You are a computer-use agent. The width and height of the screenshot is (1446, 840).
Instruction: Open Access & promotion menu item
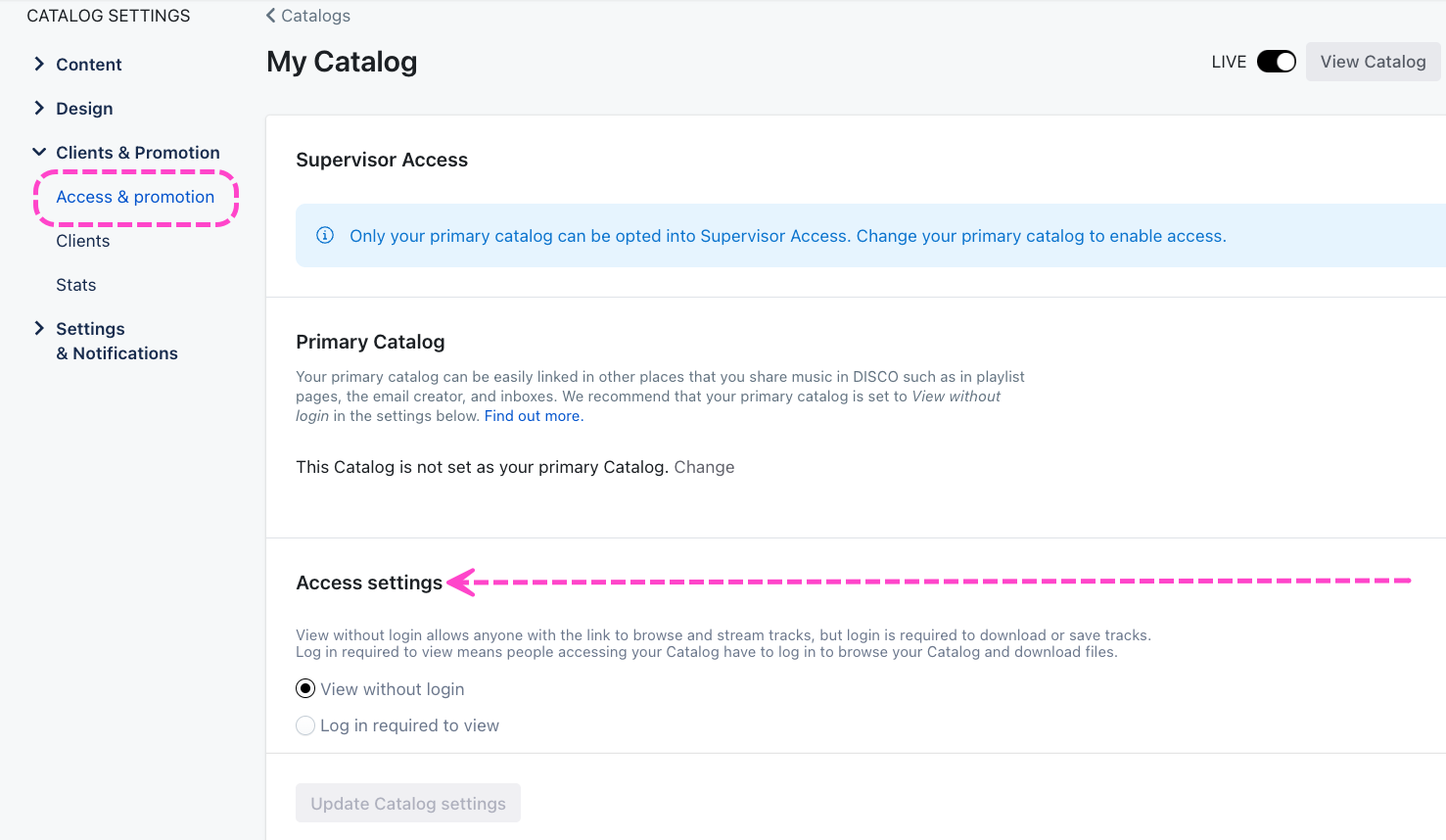[135, 197]
